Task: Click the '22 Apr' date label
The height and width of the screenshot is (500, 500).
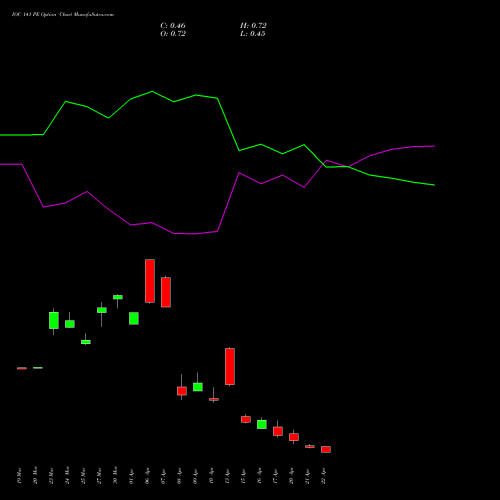Action: (x=323, y=476)
